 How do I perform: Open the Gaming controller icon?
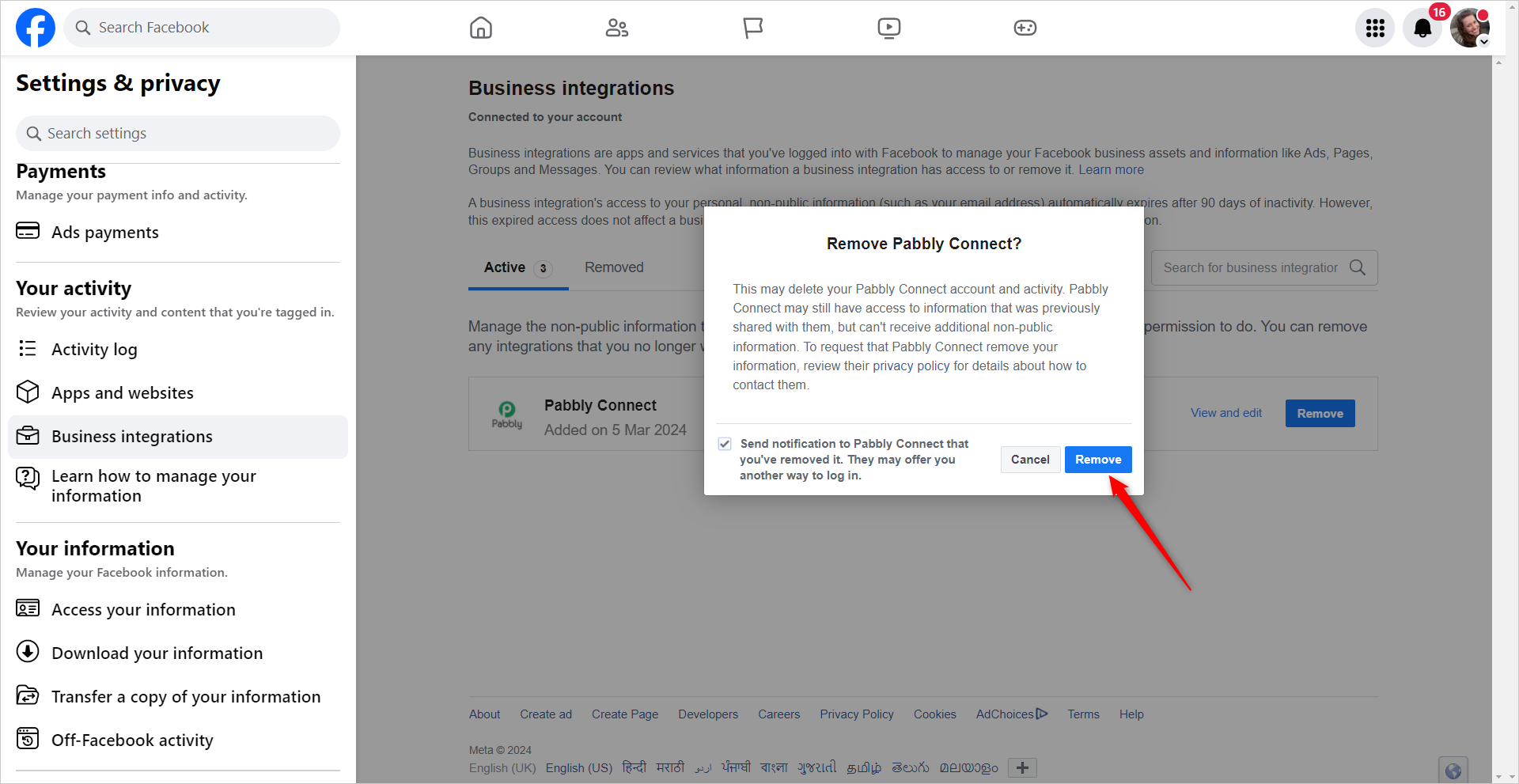pos(1025,28)
